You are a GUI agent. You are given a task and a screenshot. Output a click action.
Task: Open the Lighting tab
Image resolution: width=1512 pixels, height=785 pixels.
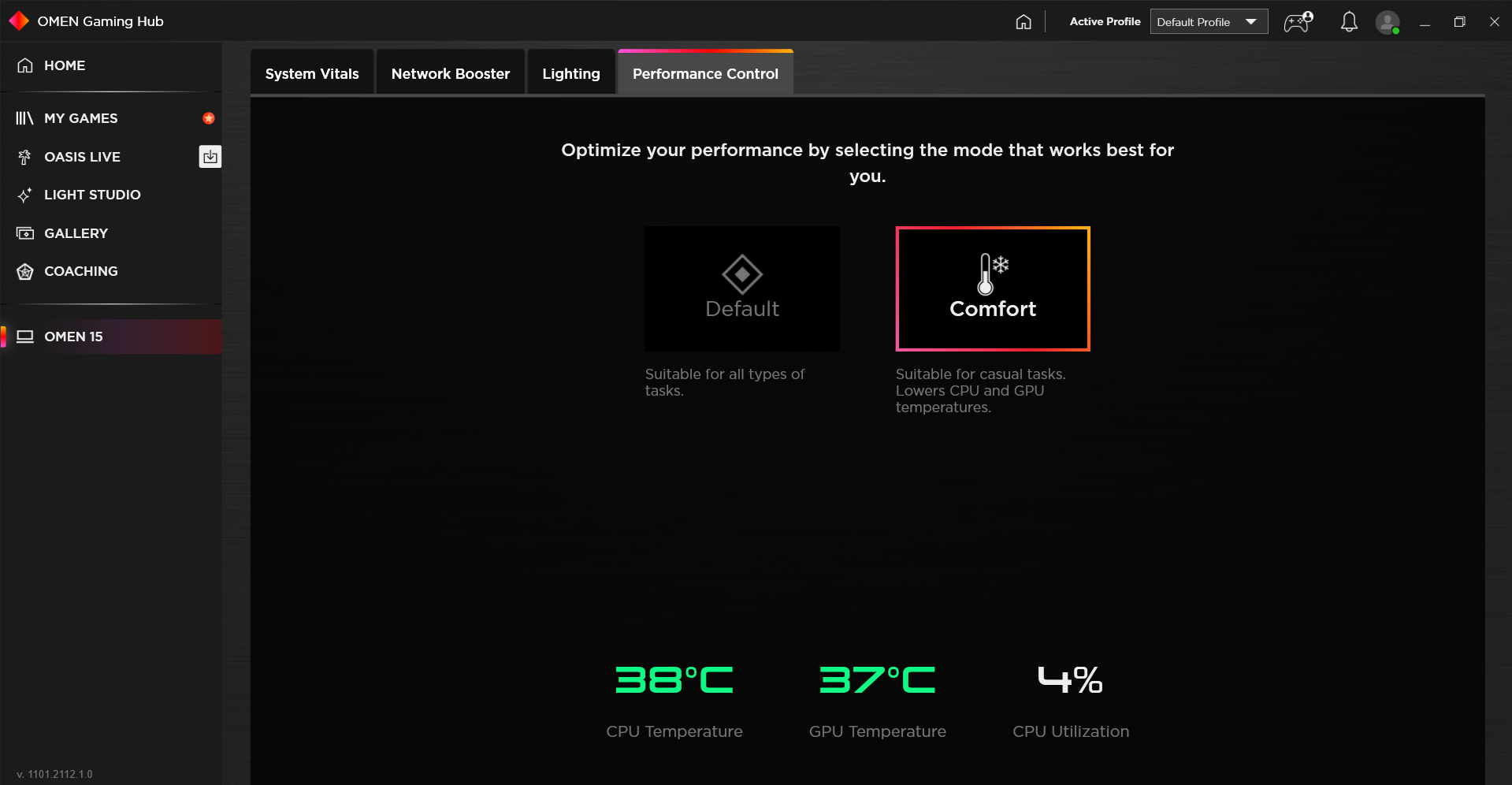570,73
